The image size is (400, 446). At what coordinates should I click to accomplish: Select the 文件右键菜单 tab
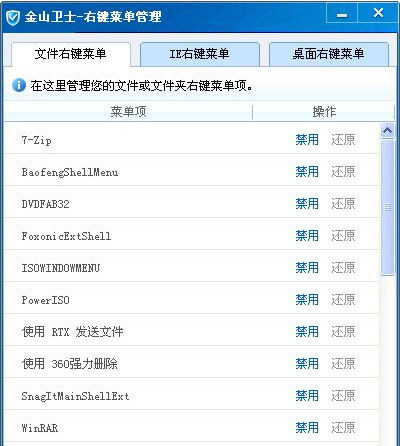pos(70,54)
